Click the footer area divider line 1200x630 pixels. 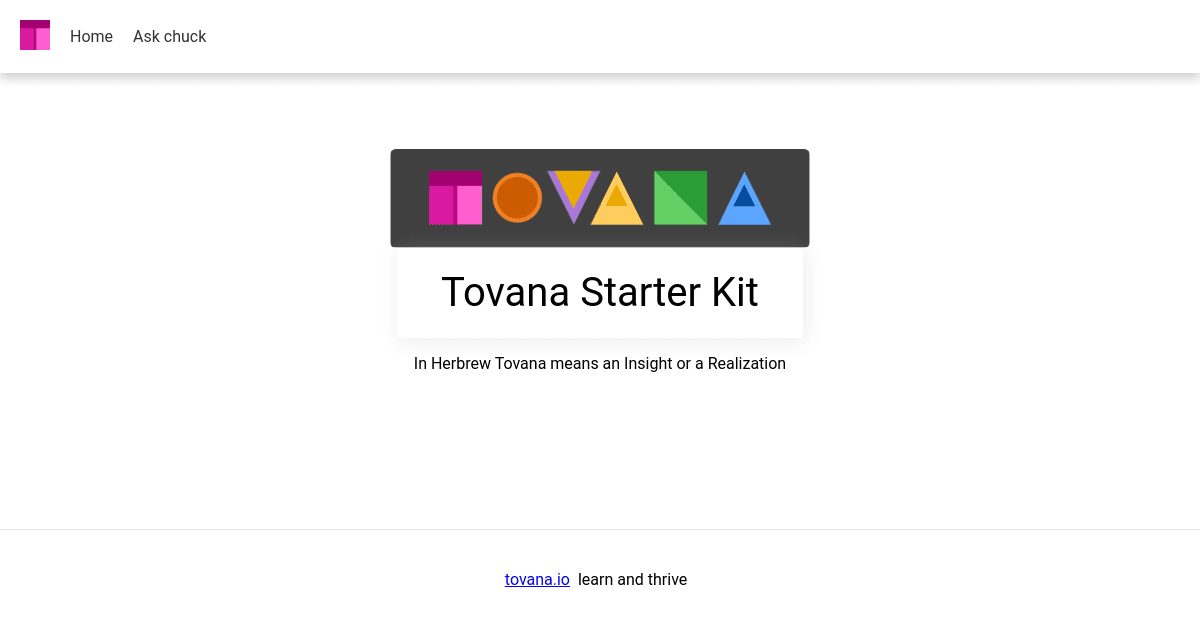click(x=600, y=529)
